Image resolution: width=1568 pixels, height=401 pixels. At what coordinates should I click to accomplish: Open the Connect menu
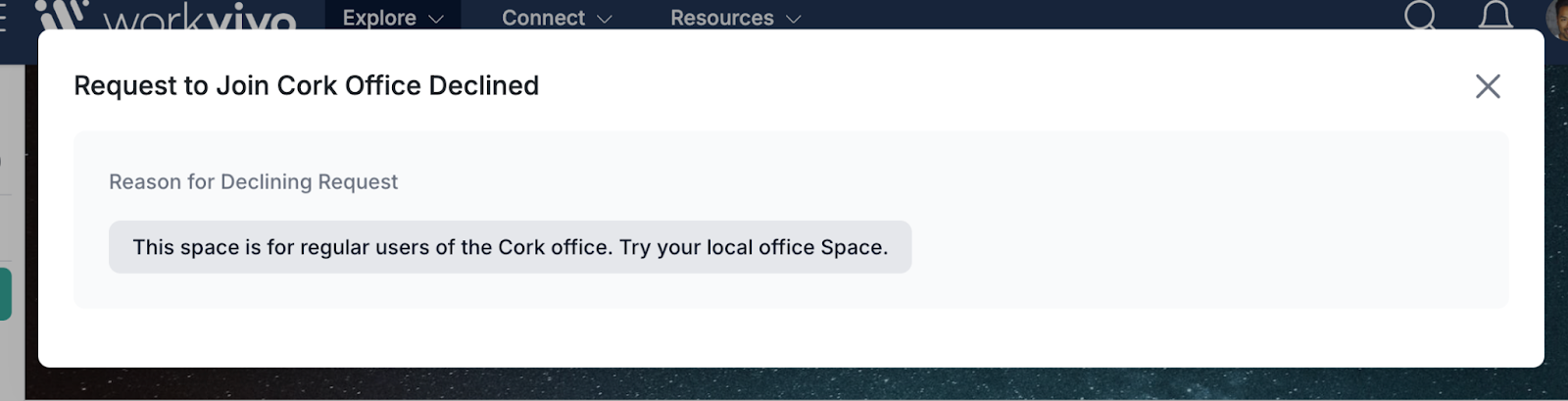[557, 18]
